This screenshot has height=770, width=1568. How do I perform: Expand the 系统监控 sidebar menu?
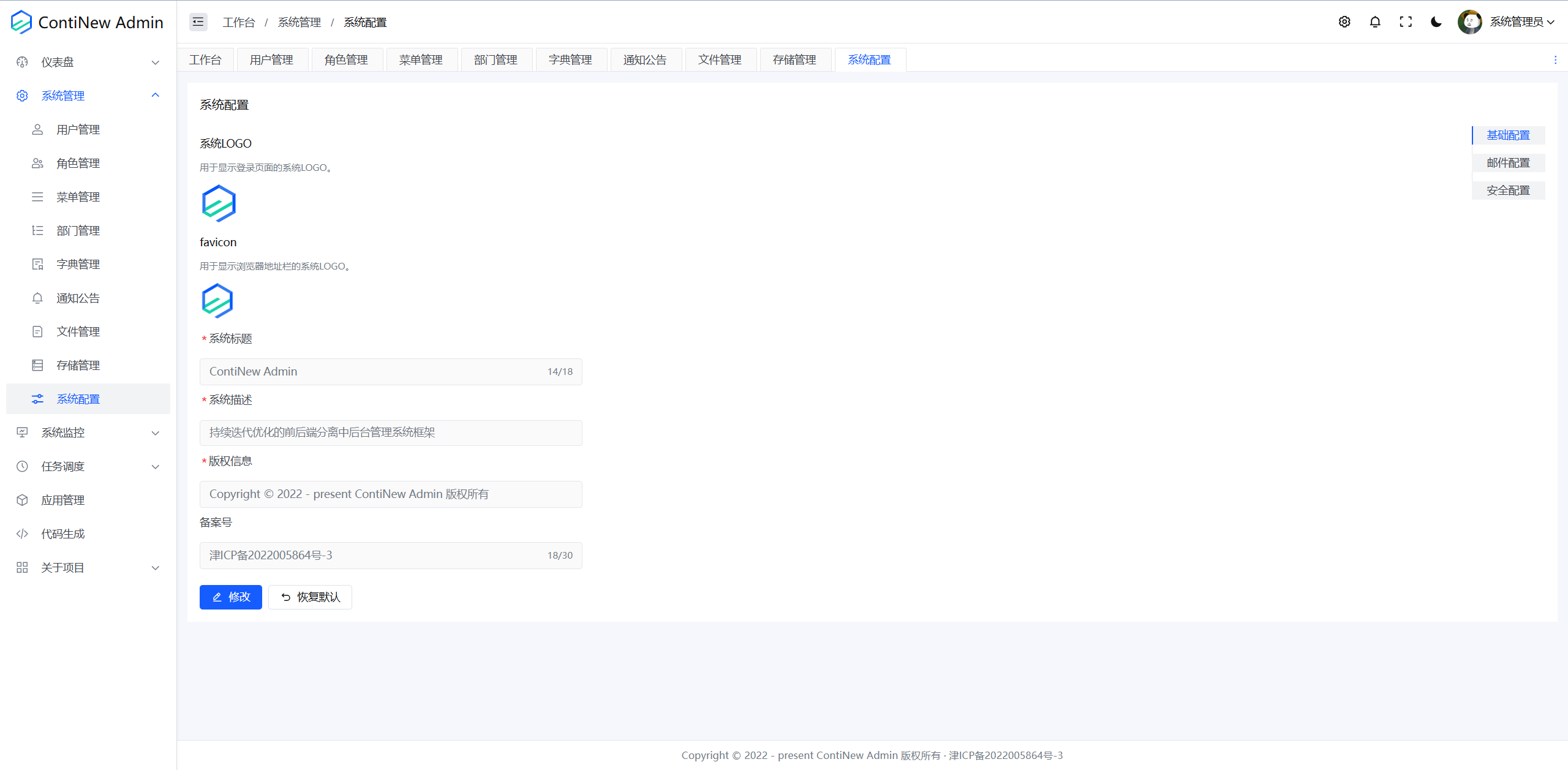[88, 432]
